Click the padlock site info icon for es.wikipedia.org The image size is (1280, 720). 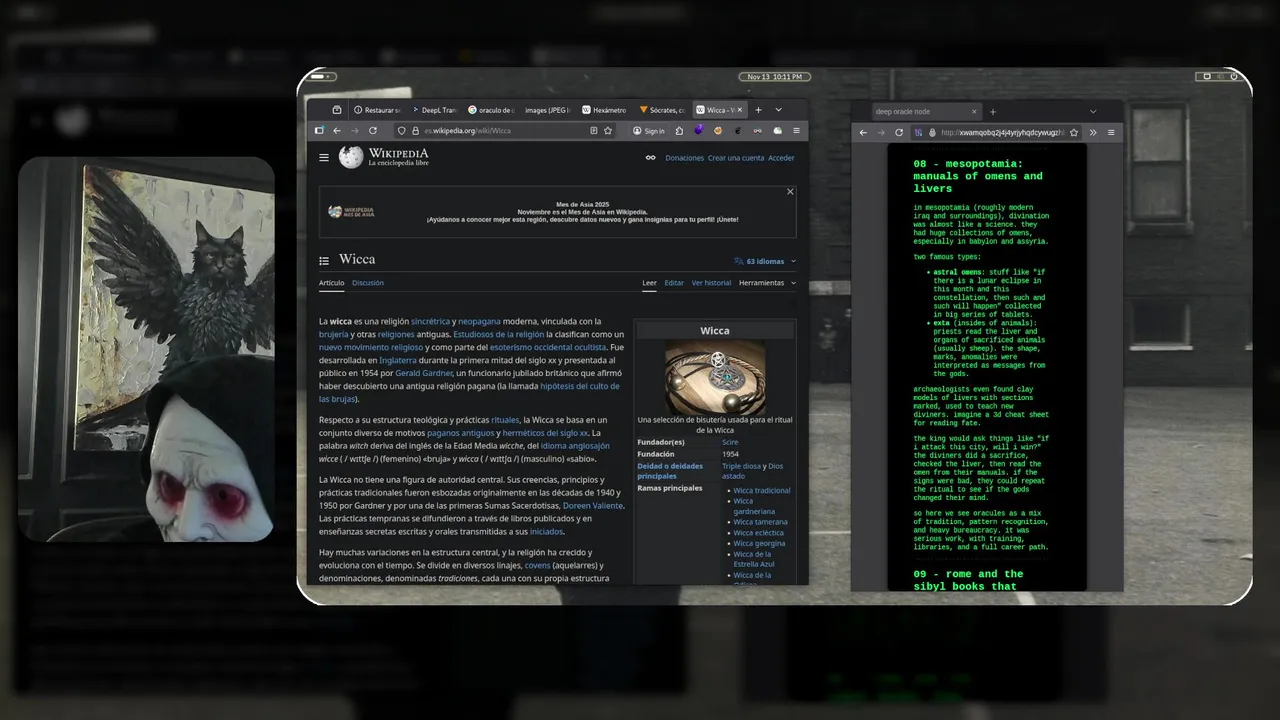pyautogui.click(x=416, y=131)
